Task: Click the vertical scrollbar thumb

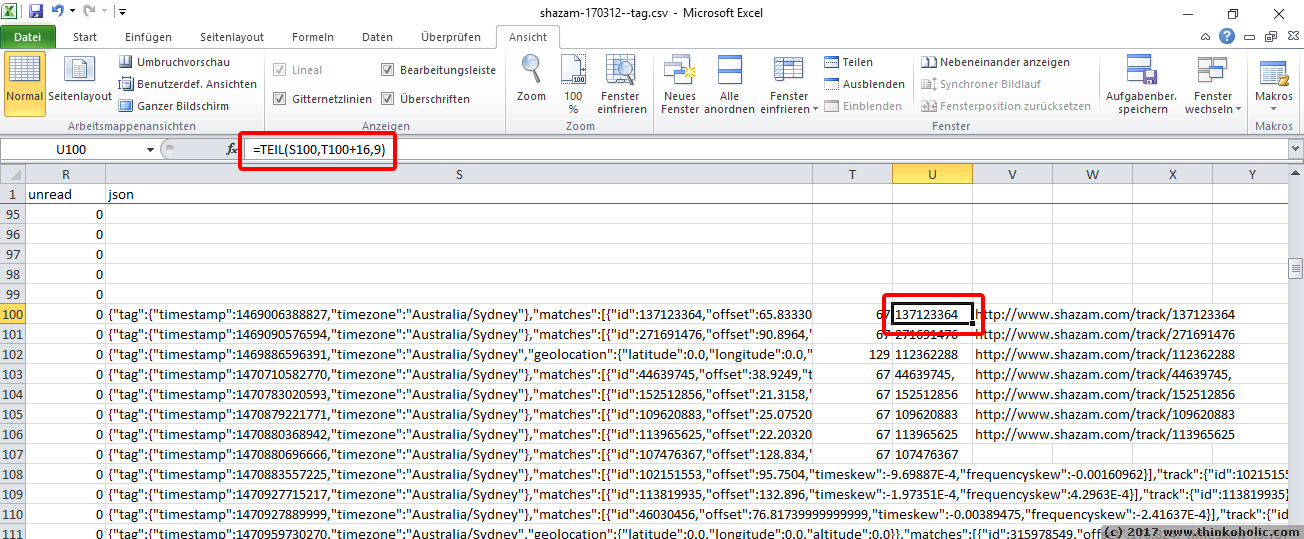Action: tap(1295, 268)
